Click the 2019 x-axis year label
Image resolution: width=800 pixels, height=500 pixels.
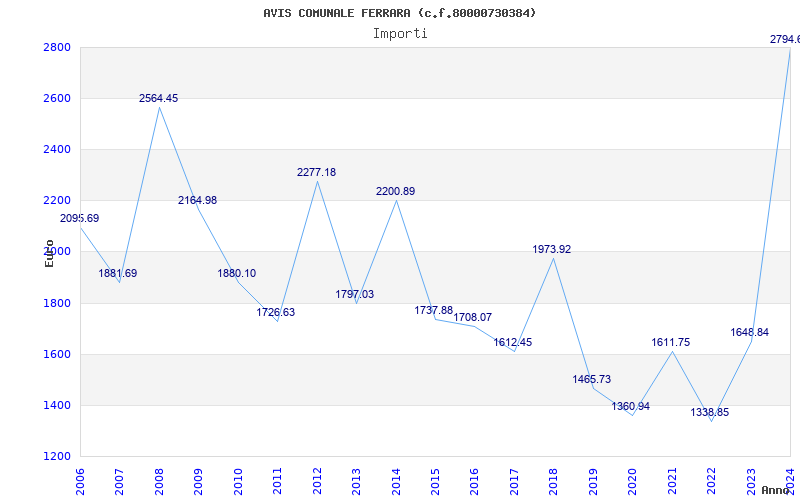click(x=593, y=482)
